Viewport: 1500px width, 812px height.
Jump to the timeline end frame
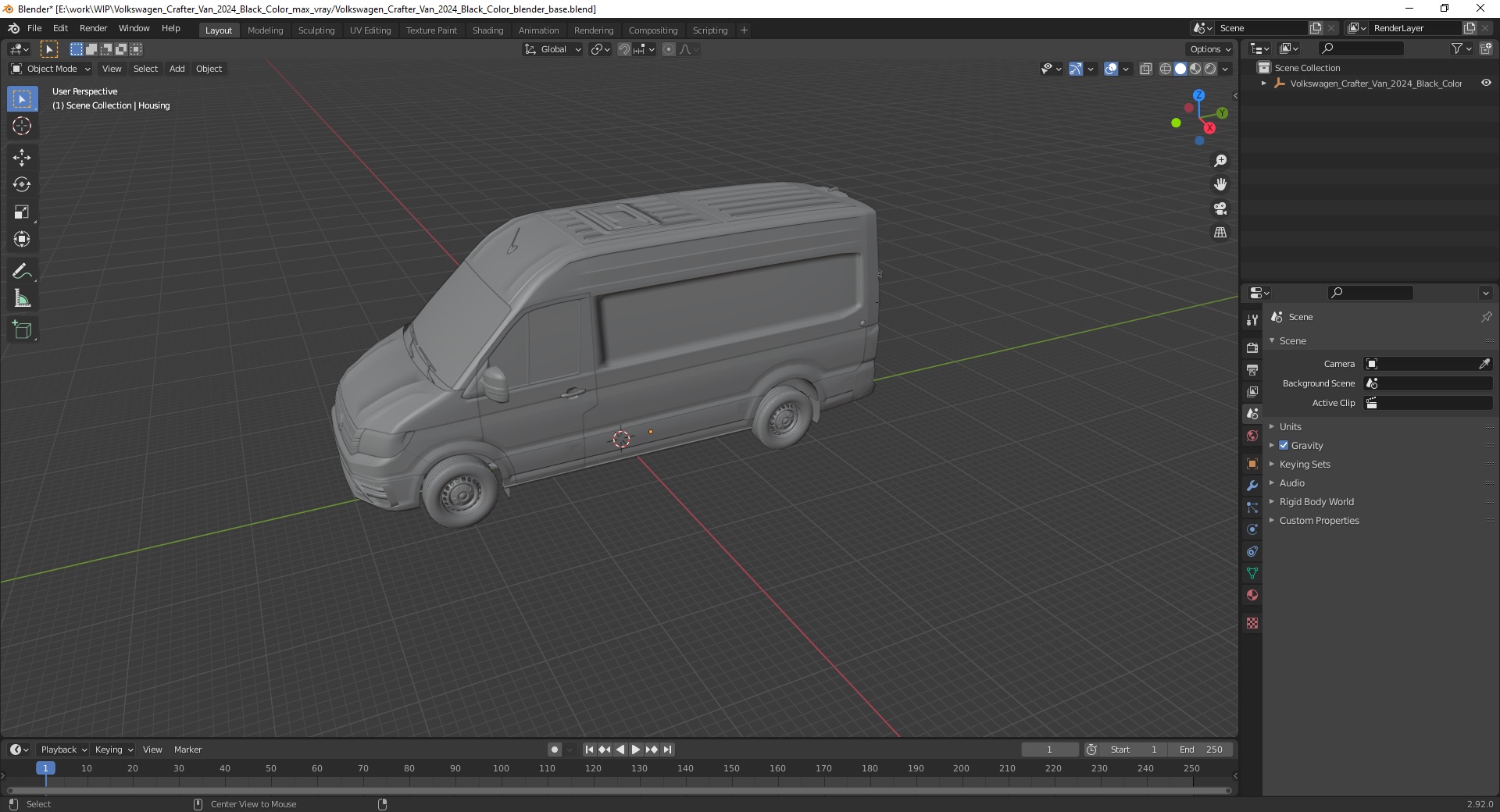[667, 750]
